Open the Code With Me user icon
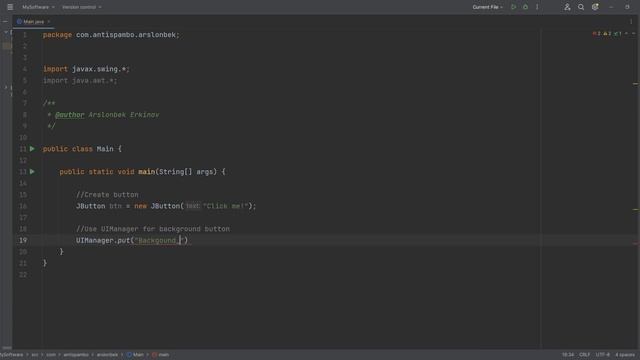The height and width of the screenshot is (360, 640). click(x=567, y=7)
